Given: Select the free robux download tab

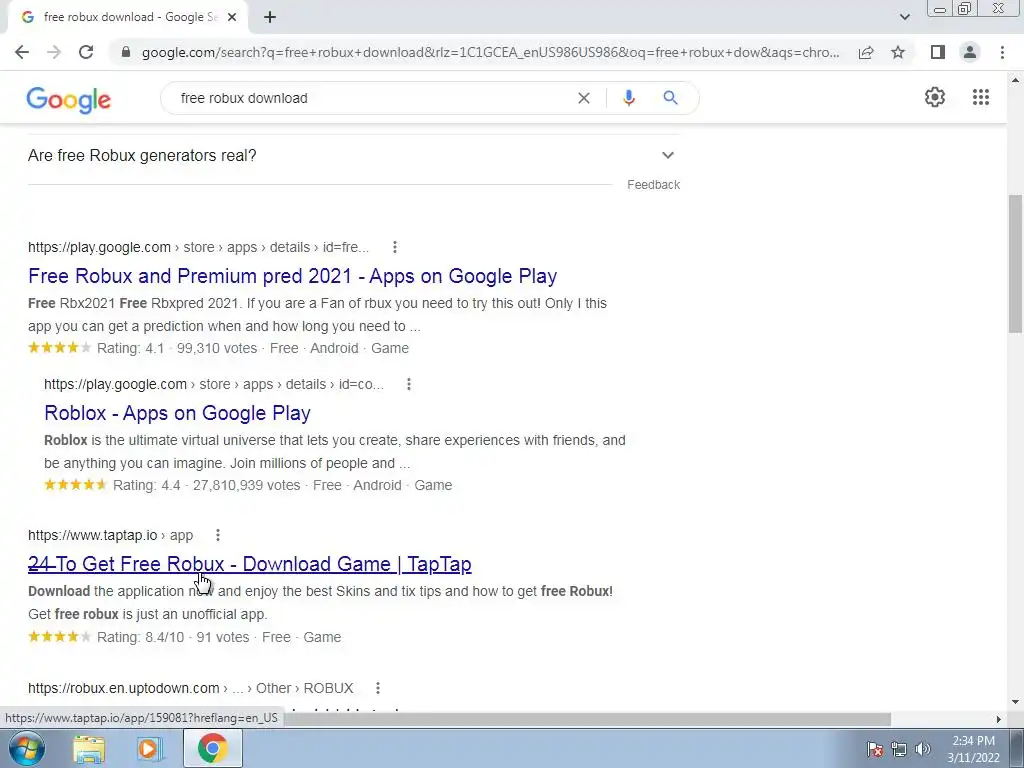Looking at the screenshot, I should [127, 18].
